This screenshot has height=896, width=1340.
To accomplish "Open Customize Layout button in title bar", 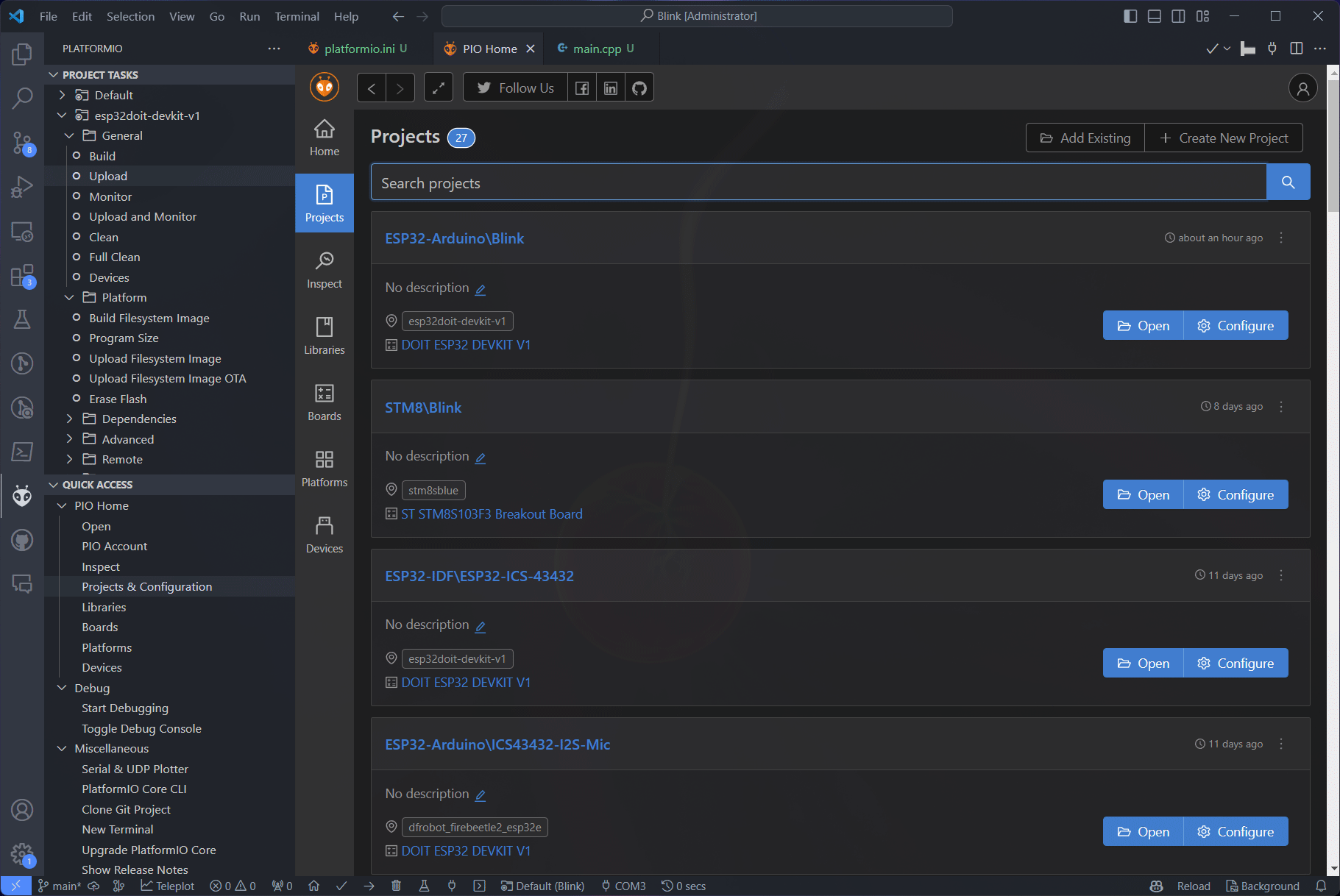I will tap(1202, 16).
